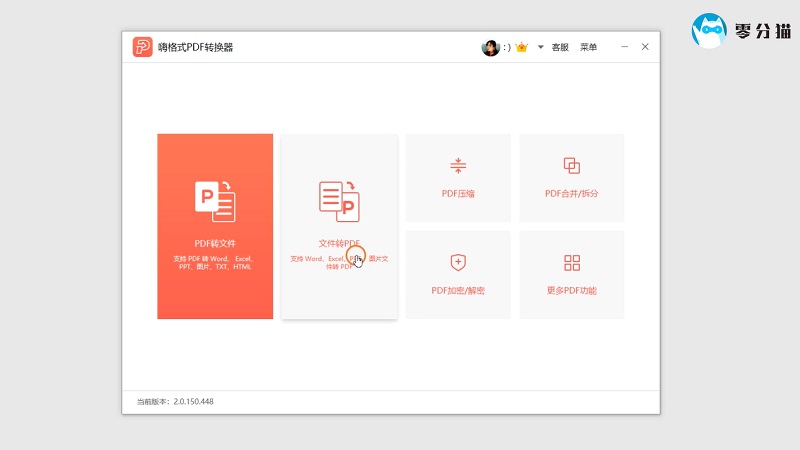Click the 嗨格式PDF转换器 title text
800x450 pixels.
coord(195,47)
